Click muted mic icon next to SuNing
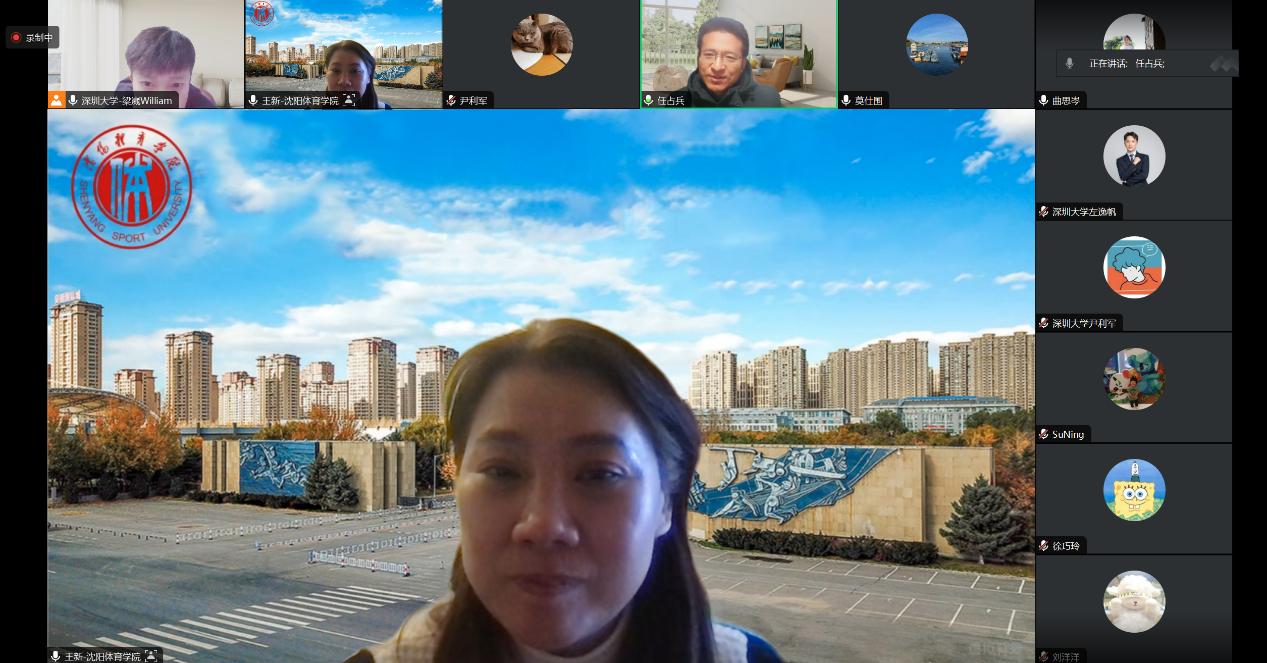This screenshot has width=1267, height=663. 1044,434
